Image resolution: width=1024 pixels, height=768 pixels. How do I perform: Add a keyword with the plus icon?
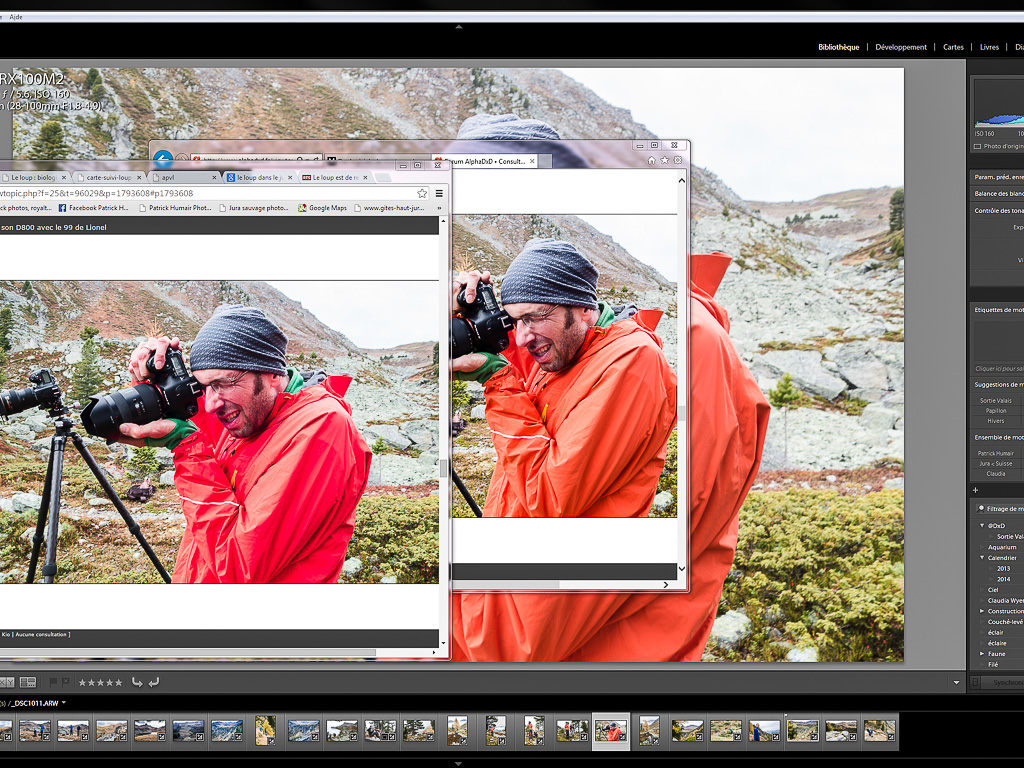click(x=976, y=490)
